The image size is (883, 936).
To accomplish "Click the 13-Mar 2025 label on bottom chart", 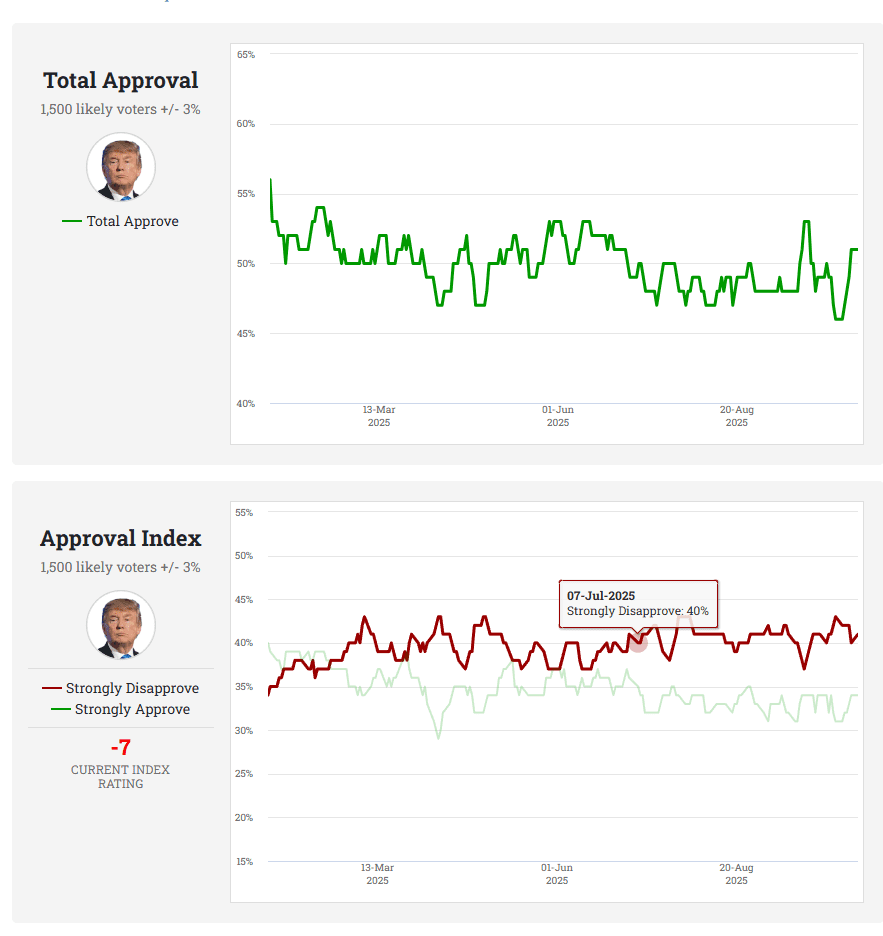I will coord(378,874).
